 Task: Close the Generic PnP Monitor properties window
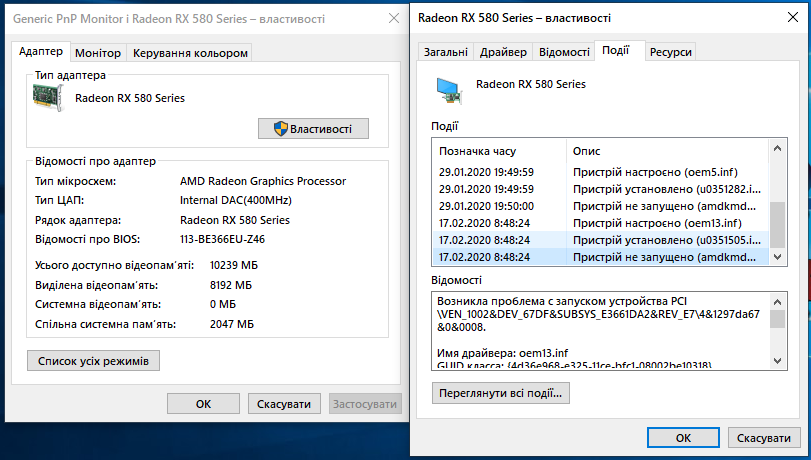point(394,19)
